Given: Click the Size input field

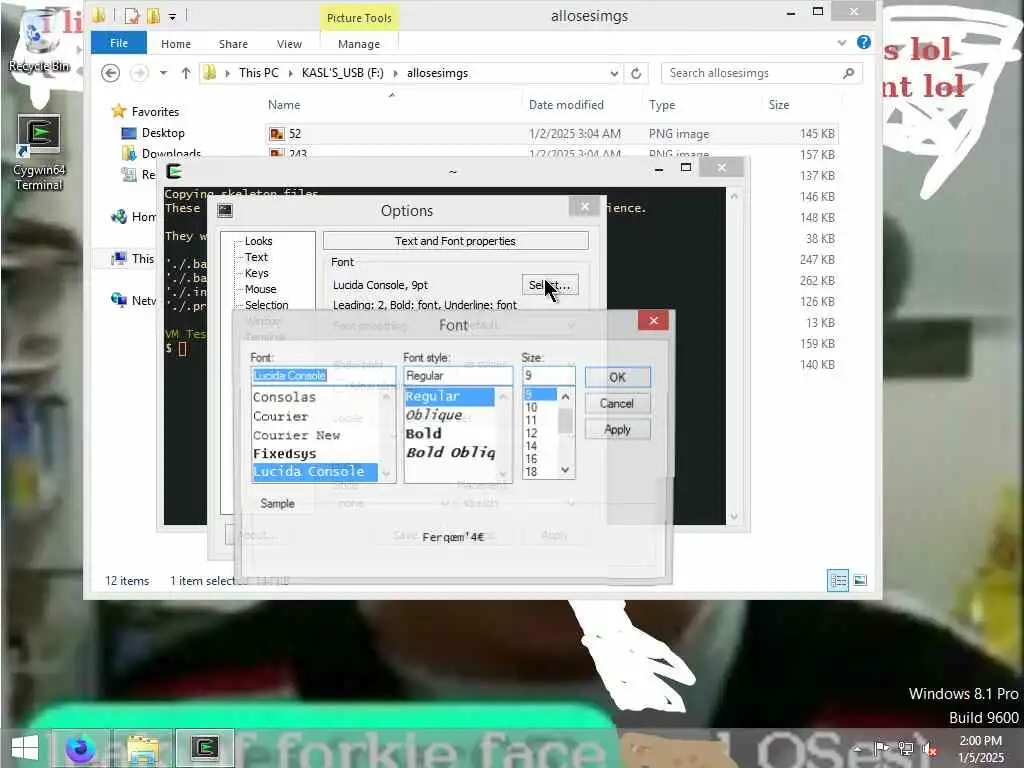Looking at the screenshot, I should (x=549, y=376).
